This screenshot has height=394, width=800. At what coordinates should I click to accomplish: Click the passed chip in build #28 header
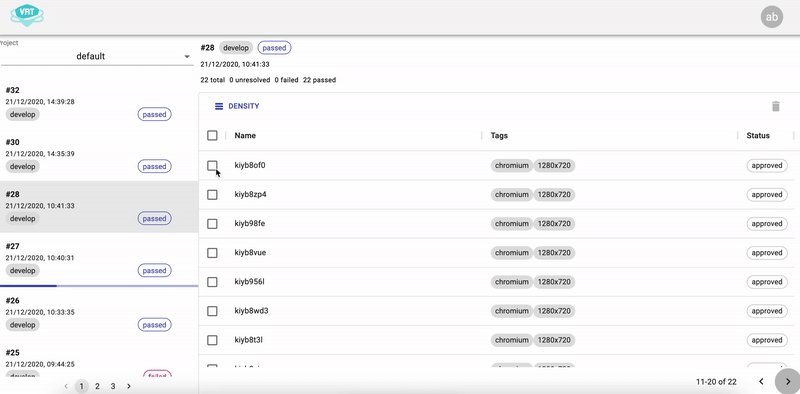click(x=274, y=48)
